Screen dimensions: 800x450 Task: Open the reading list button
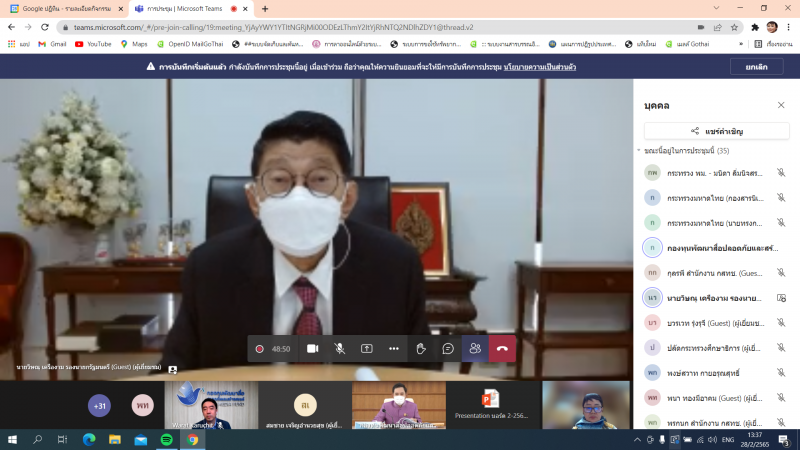tap(773, 44)
